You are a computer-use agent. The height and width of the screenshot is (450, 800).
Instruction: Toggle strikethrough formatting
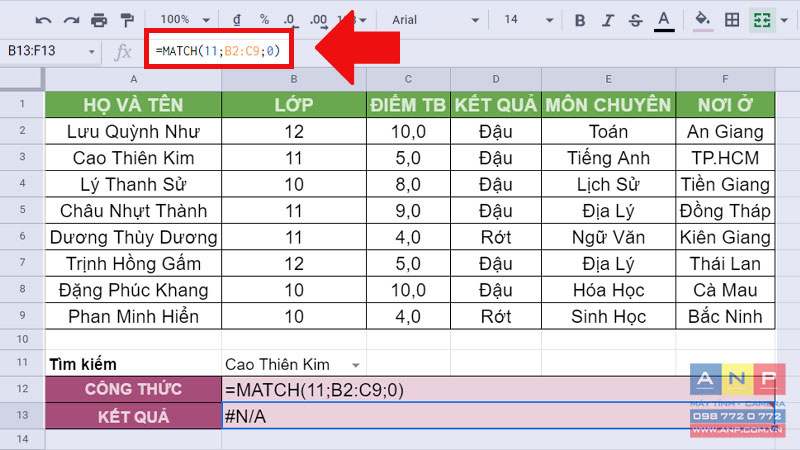pyautogui.click(x=635, y=20)
